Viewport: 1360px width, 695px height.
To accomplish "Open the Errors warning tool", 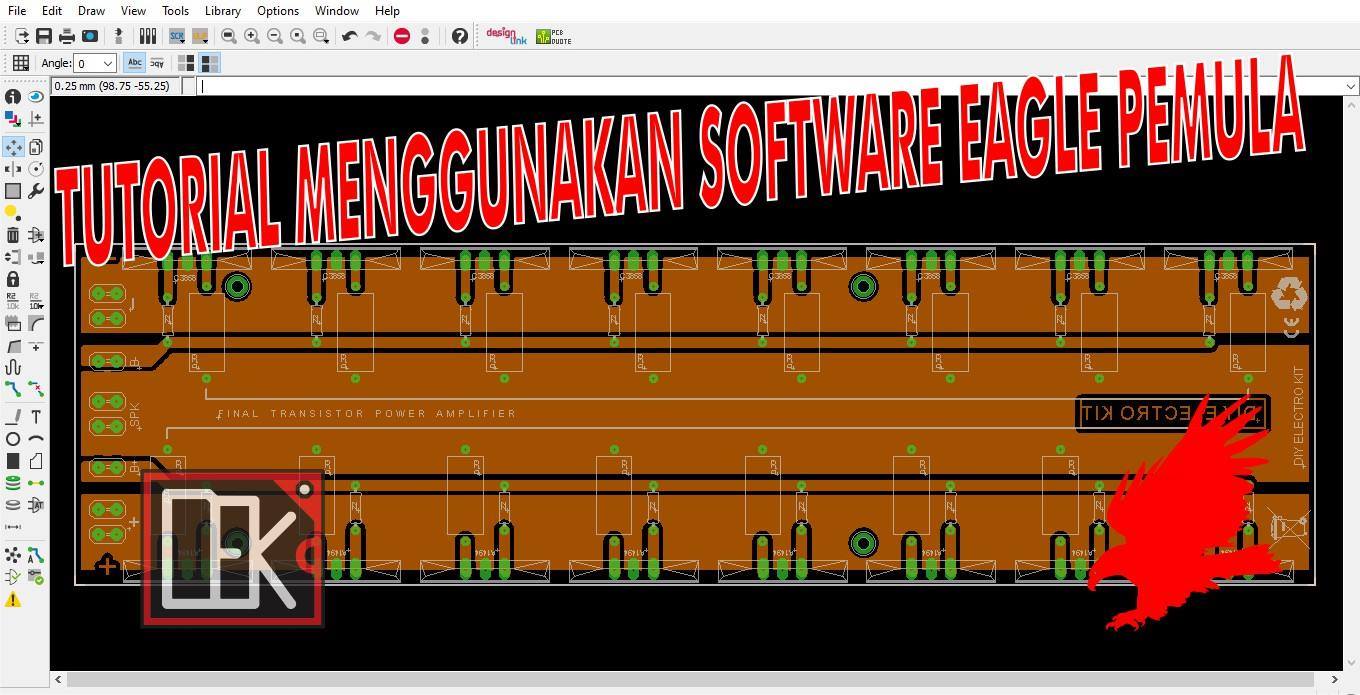I will click(x=13, y=600).
